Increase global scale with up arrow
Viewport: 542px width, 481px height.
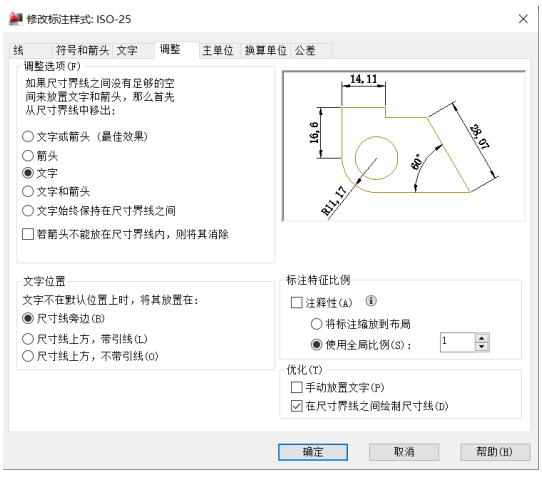(x=482, y=338)
